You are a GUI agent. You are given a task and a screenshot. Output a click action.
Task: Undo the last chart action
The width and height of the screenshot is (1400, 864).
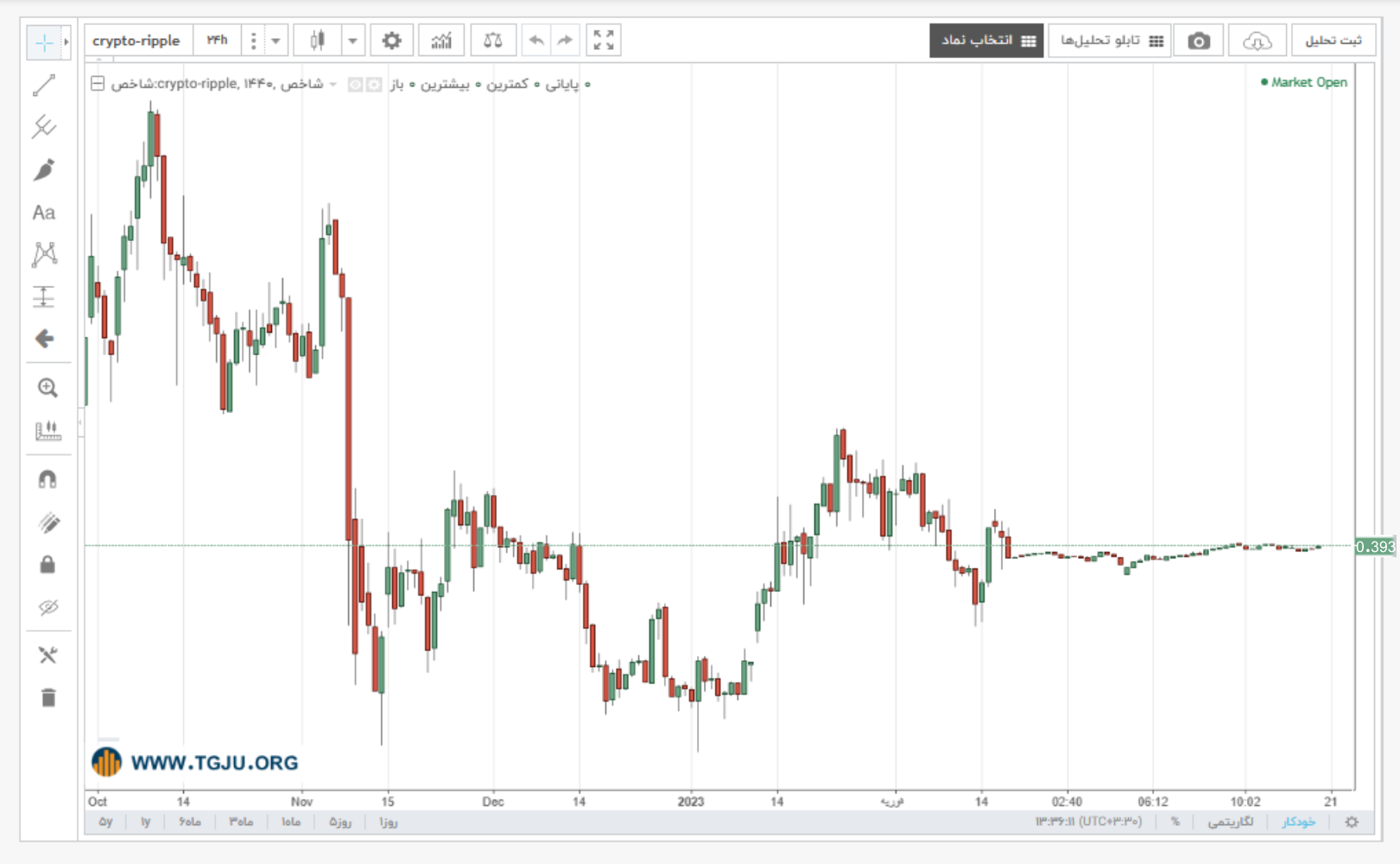click(x=536, y=41)
